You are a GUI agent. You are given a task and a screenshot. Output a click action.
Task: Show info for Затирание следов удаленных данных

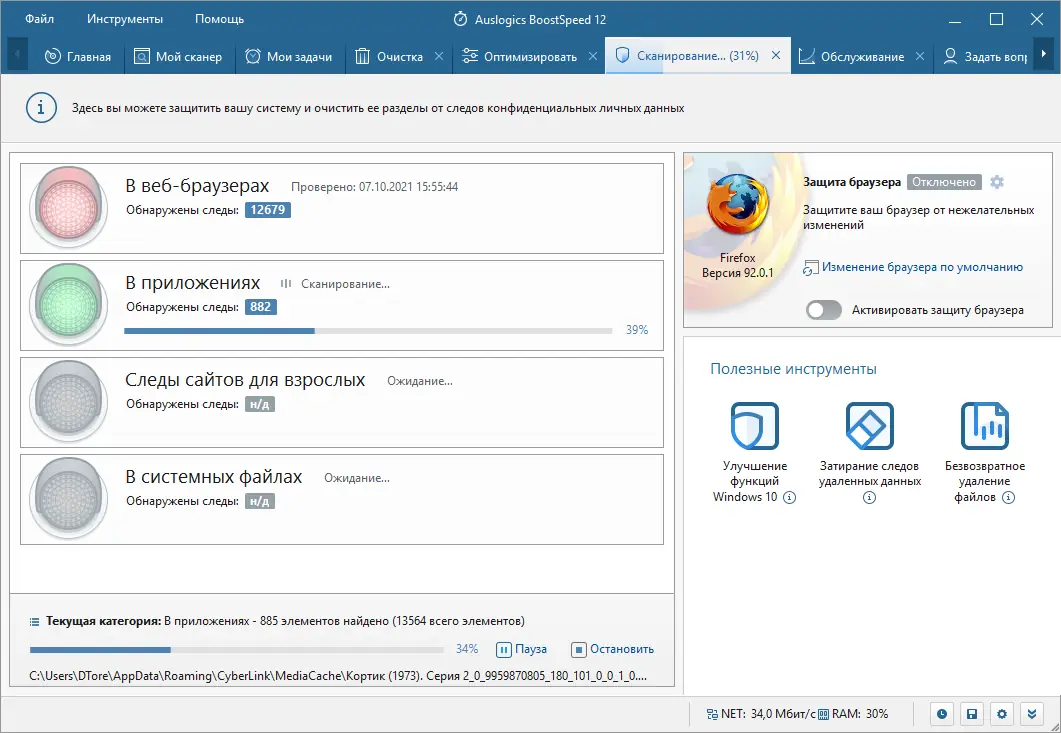pos(870,498)
